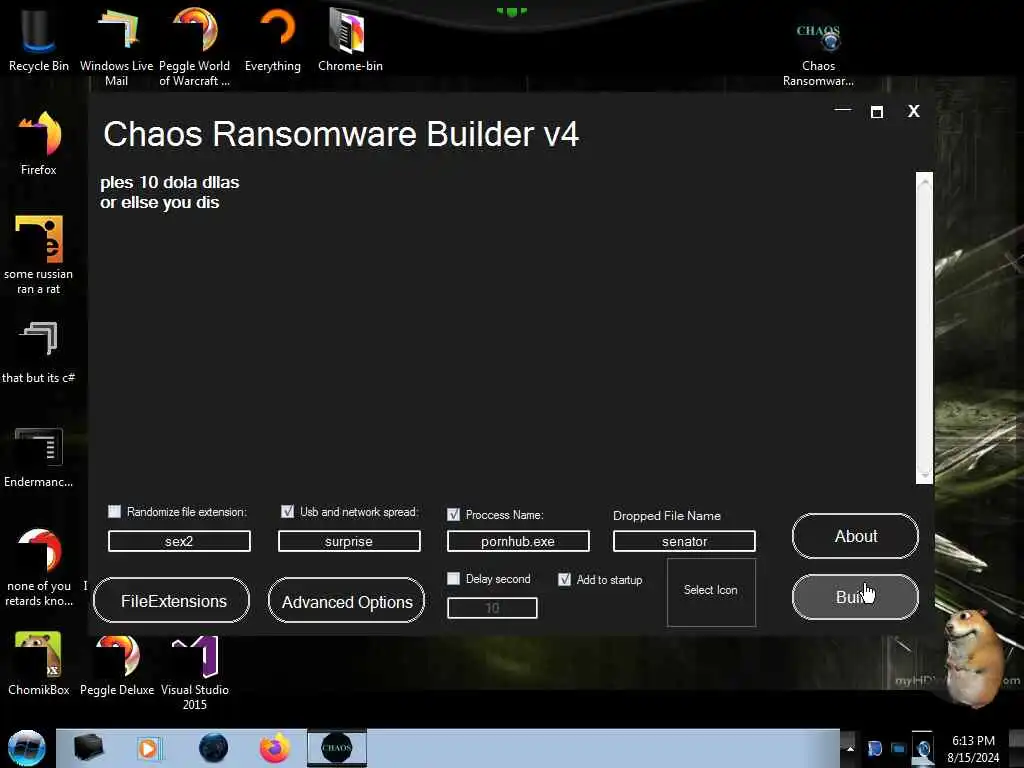Click the file extension field containing sex2
The height and width of the screenshot is (768, 1024).
[x=179, y=541]
